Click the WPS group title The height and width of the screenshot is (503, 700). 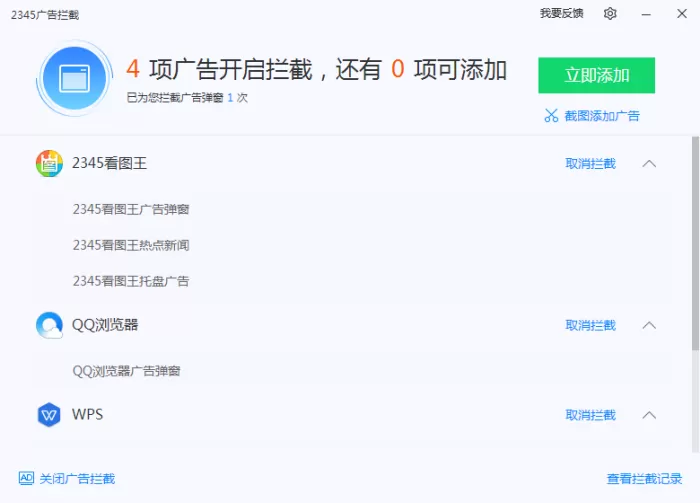(88, 414)
